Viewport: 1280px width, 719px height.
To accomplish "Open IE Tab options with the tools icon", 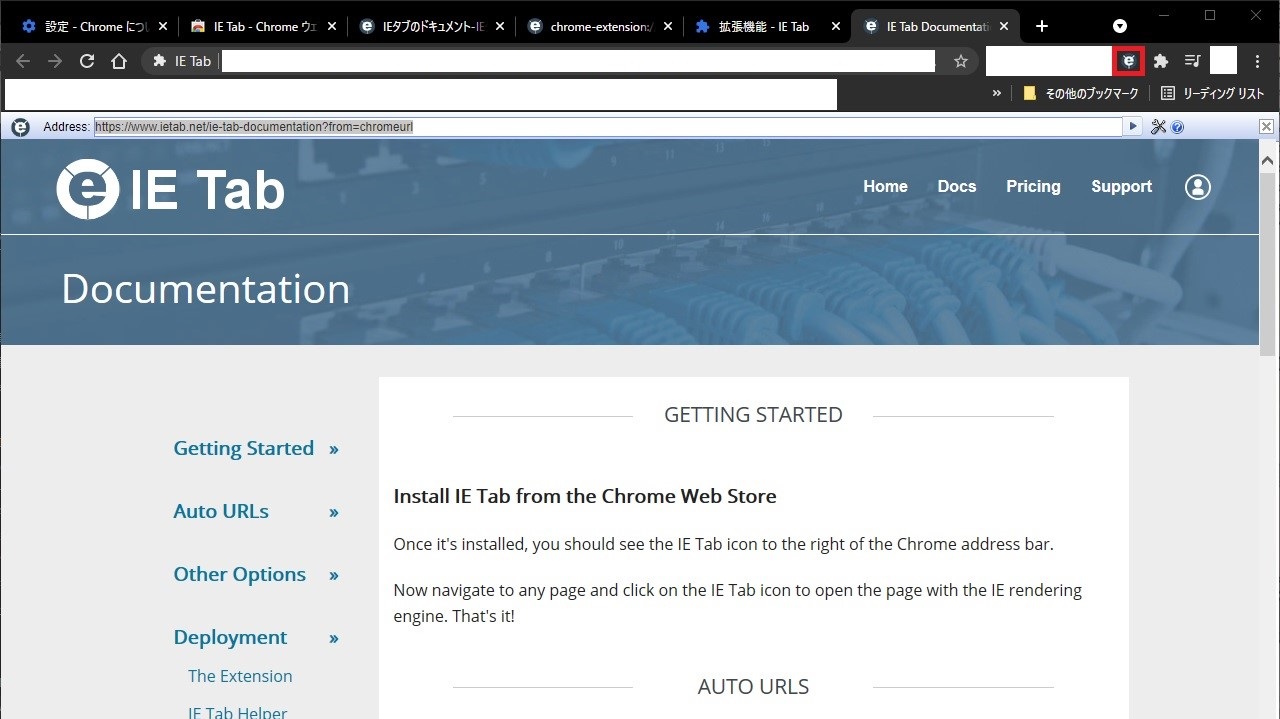I will coord(1159,127).
